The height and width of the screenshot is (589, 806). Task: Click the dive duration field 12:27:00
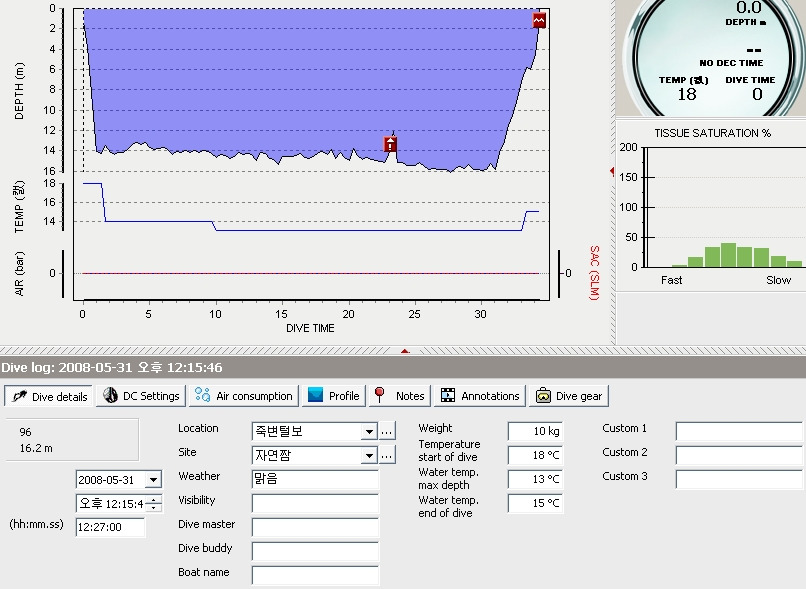pos(111,527)
